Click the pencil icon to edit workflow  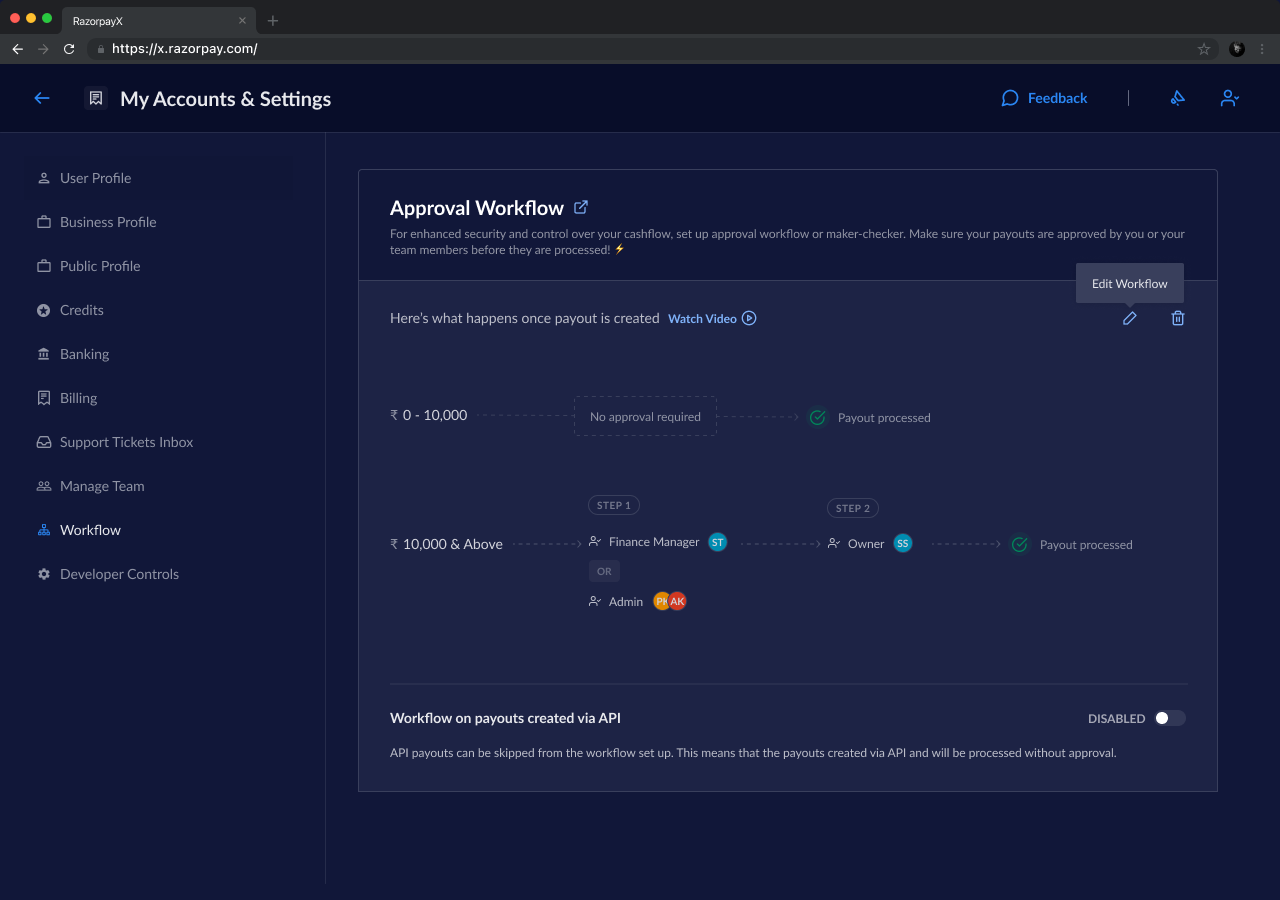click(x=1130, y=318)
